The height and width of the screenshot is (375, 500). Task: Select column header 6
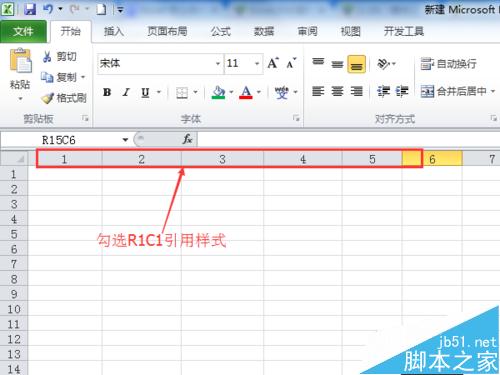(432, 159)
